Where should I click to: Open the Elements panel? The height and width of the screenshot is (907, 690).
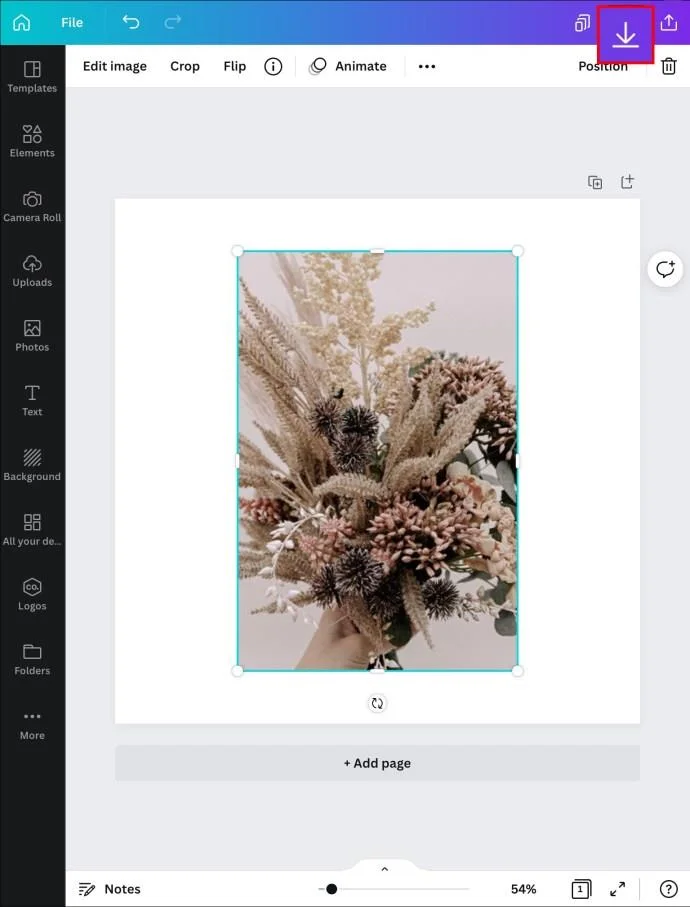click(32, 142)
